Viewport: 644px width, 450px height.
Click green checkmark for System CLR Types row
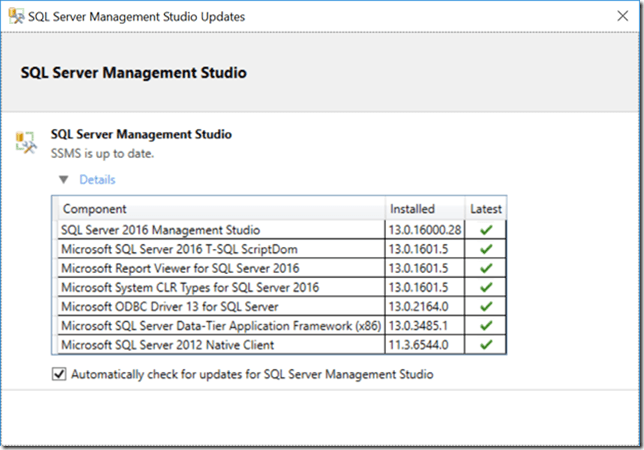pyautogui.click(x=486, y=287)
